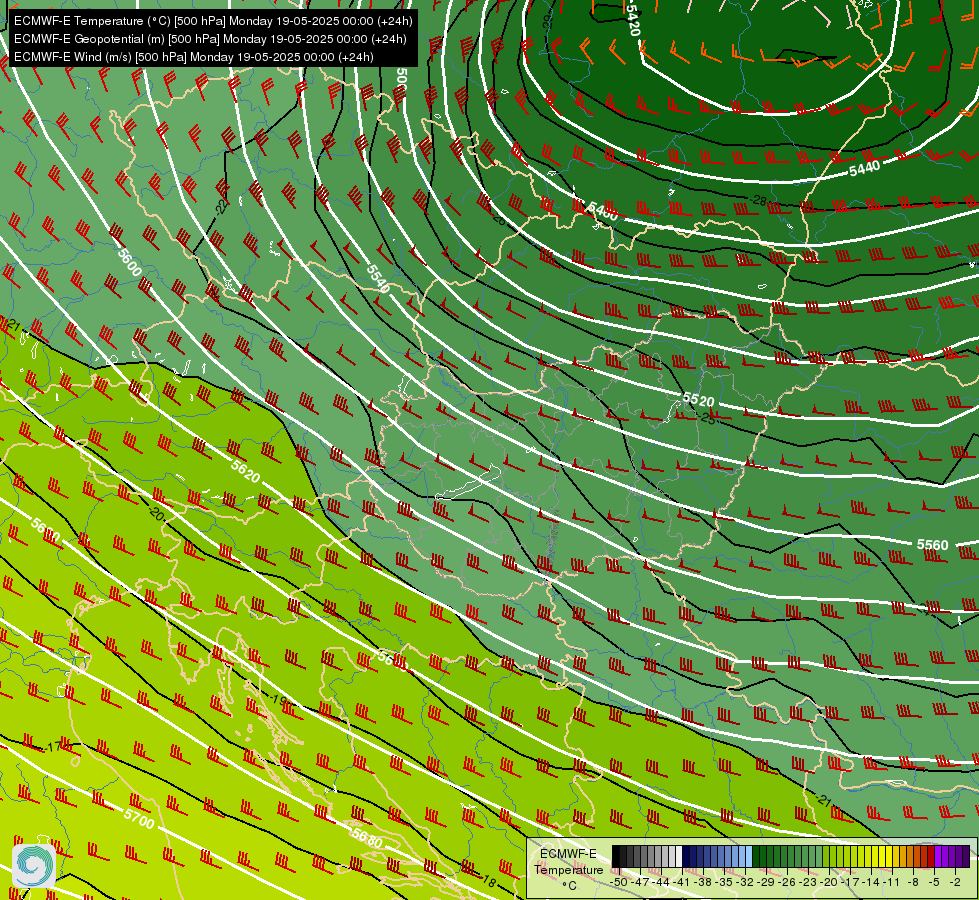The height and width of the screenshot is (900, 979).
Task: Click the red legend swatch
Action: pyautogui.click(x=931, y=856)
